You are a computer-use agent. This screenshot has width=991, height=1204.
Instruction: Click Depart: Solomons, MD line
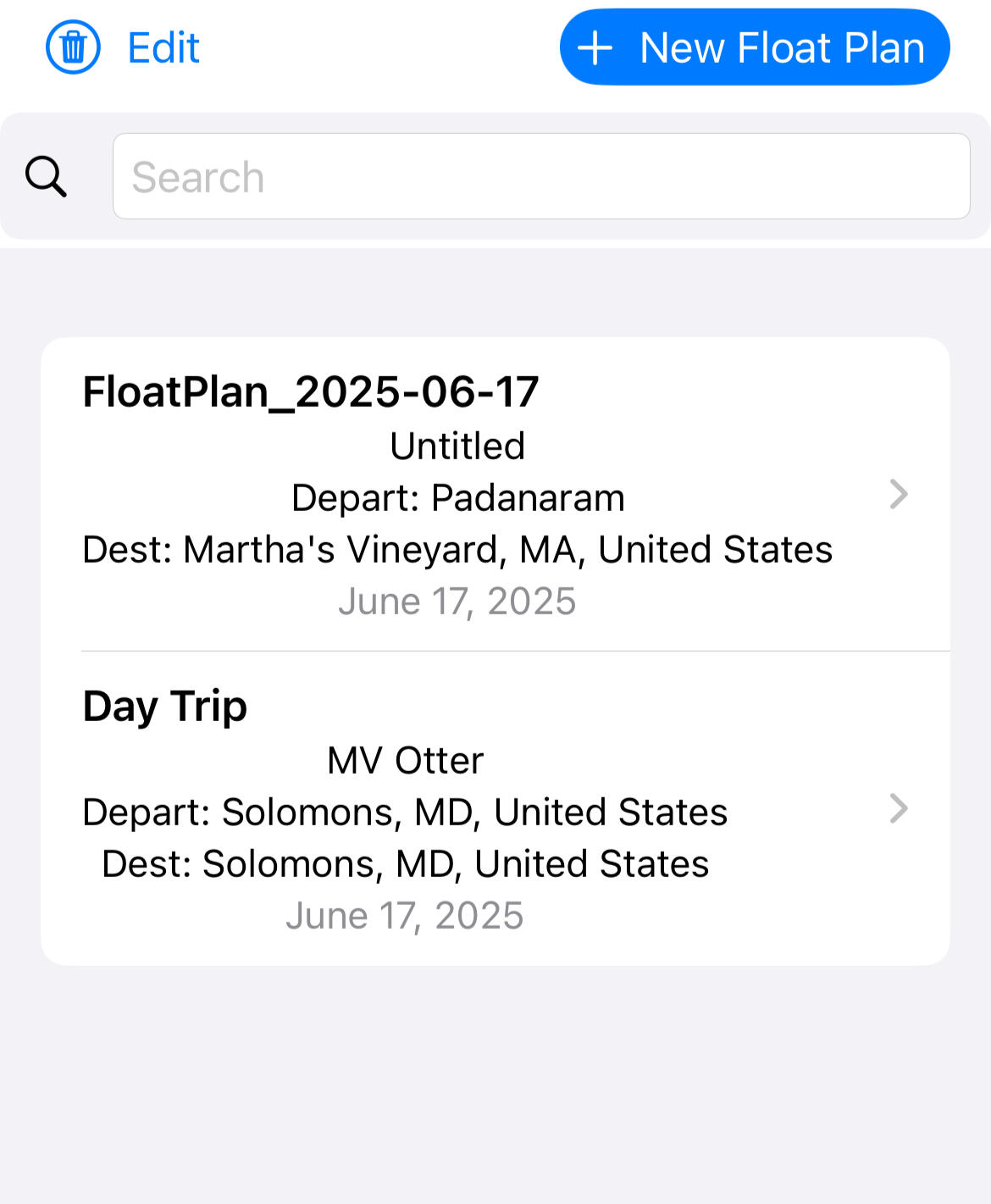click(405, 813)
